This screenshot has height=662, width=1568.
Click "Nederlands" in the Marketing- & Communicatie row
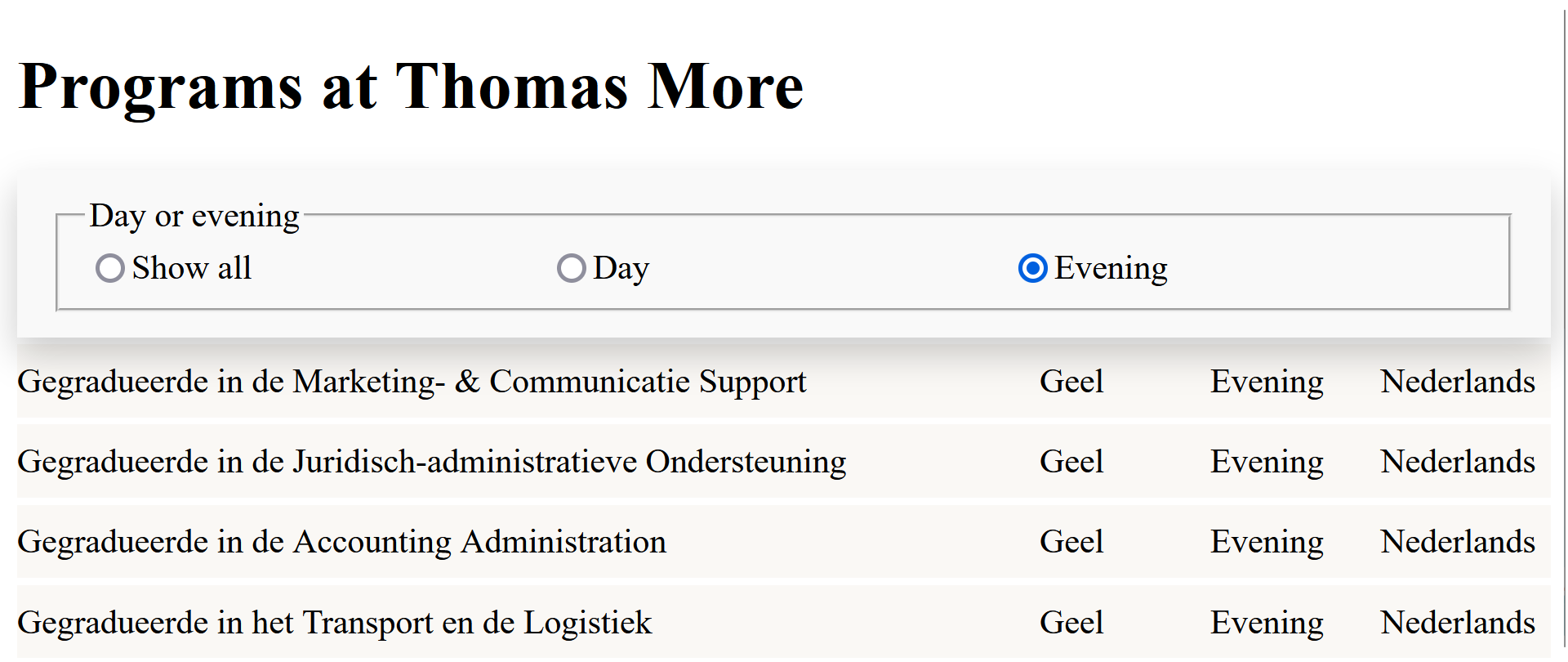pyautogui.click(x=1457, y=382)
